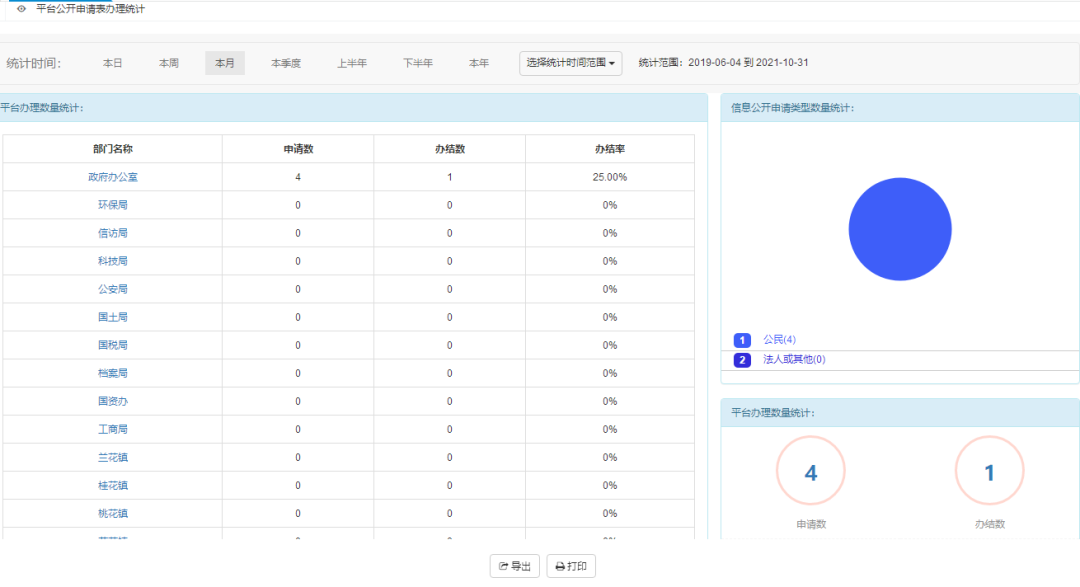Select the 上半年 time filter
The width and height of the screenshot is (1080, 587).
(x=351, y=63)
